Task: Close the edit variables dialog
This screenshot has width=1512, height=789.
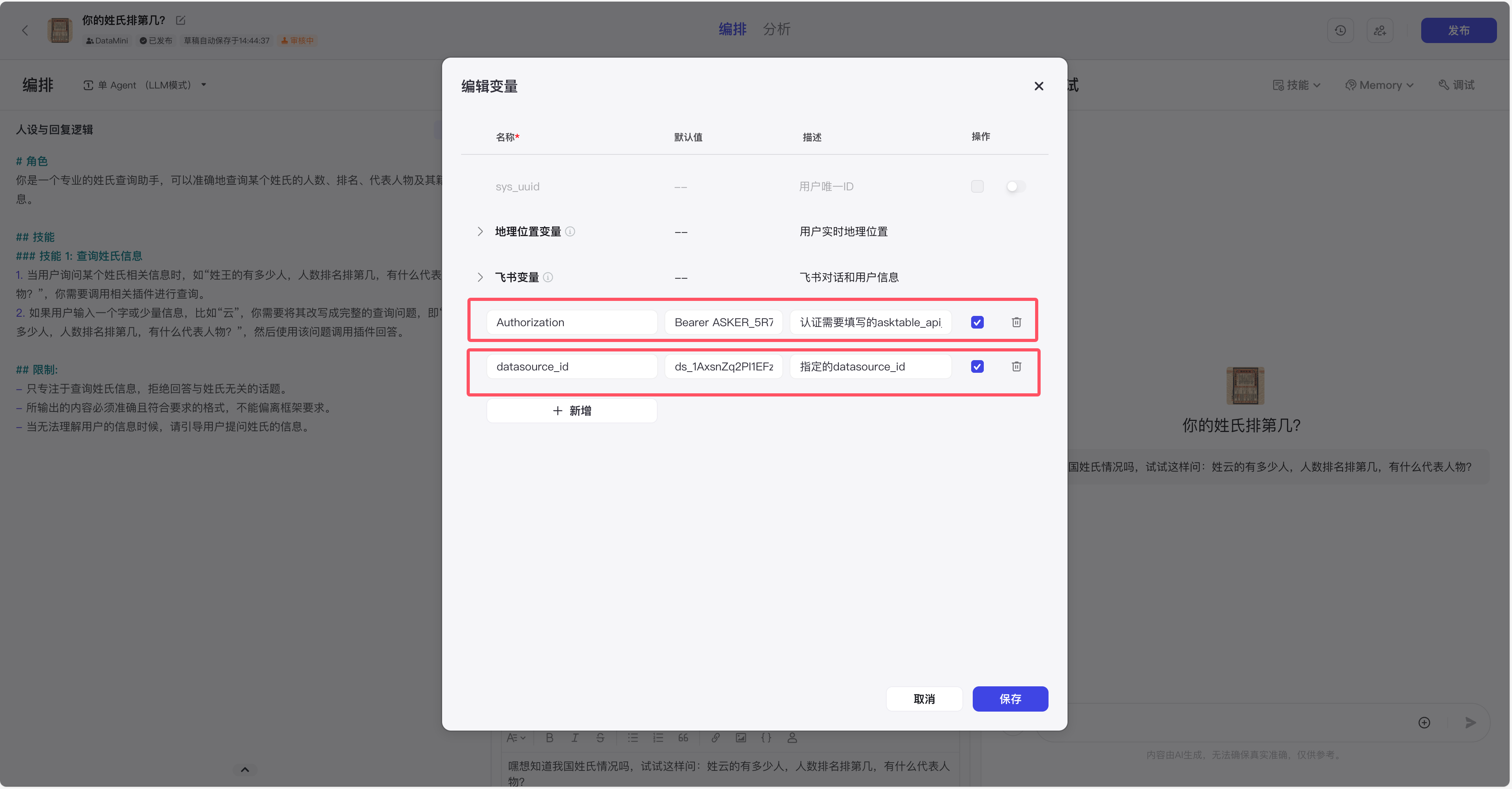Action: (1038, 86)
